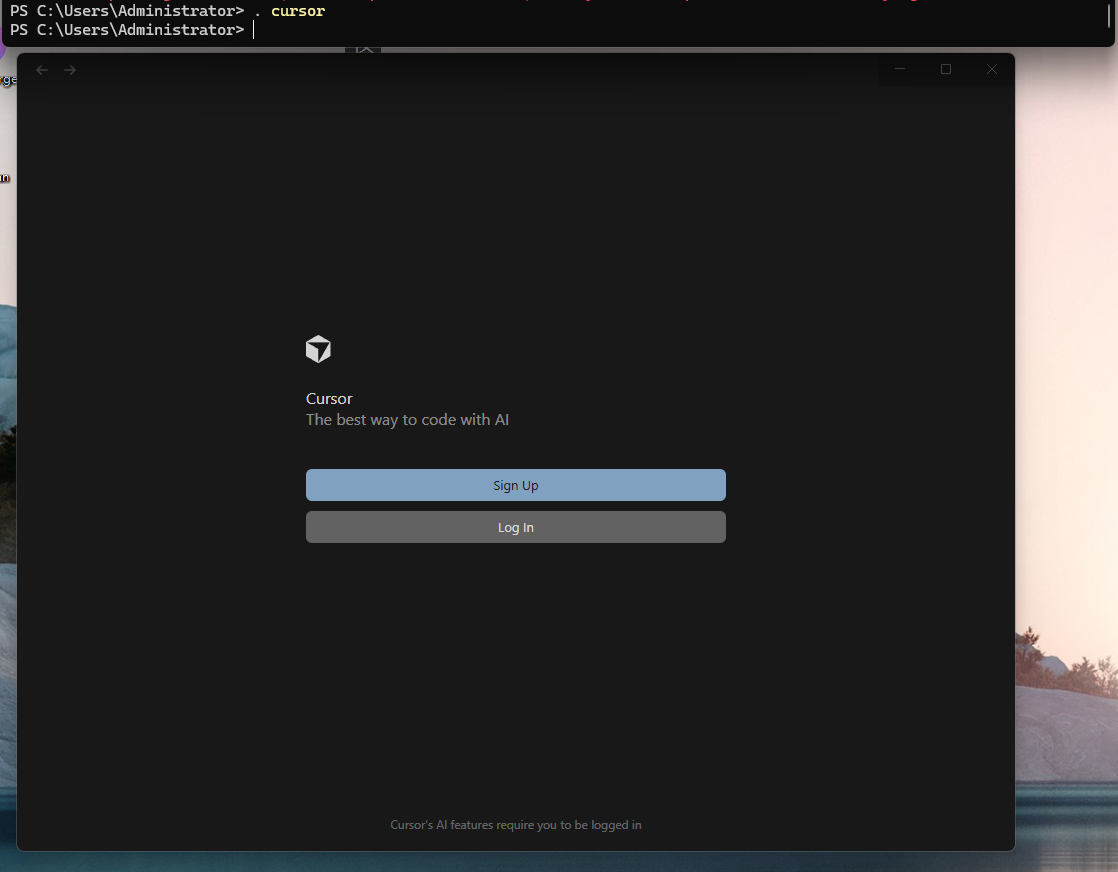Maximize the Cursor login window
The width and height of the screenshot is (1118, 872).
pyautogui.click(x=946, y=69)
